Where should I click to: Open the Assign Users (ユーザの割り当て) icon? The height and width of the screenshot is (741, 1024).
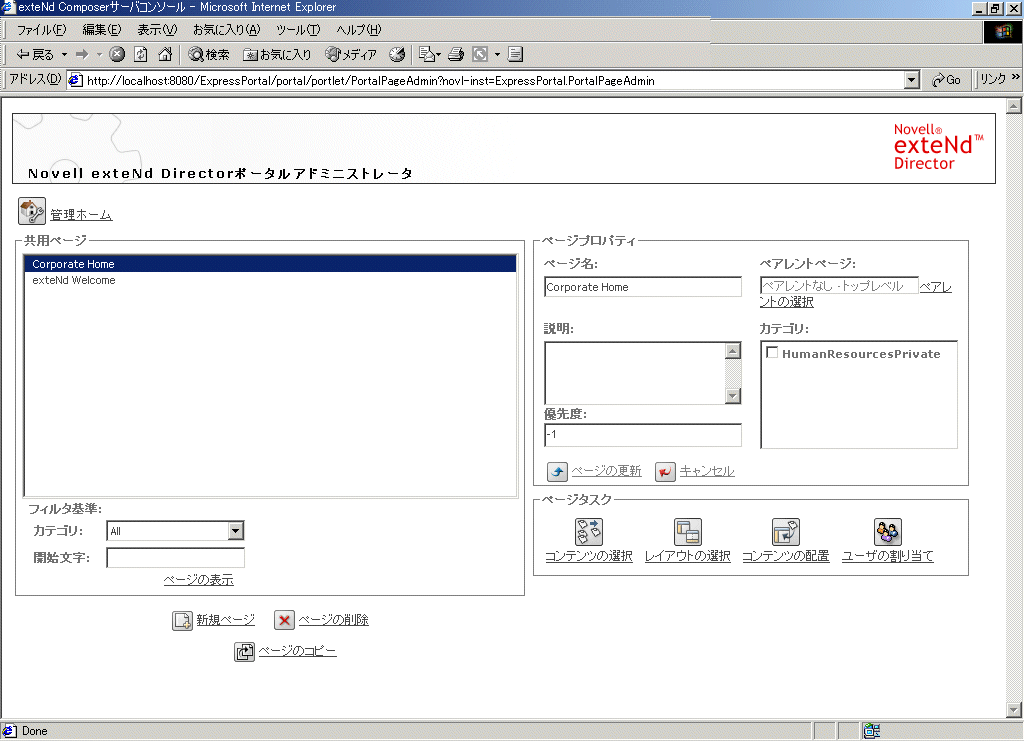coord(888,531)
